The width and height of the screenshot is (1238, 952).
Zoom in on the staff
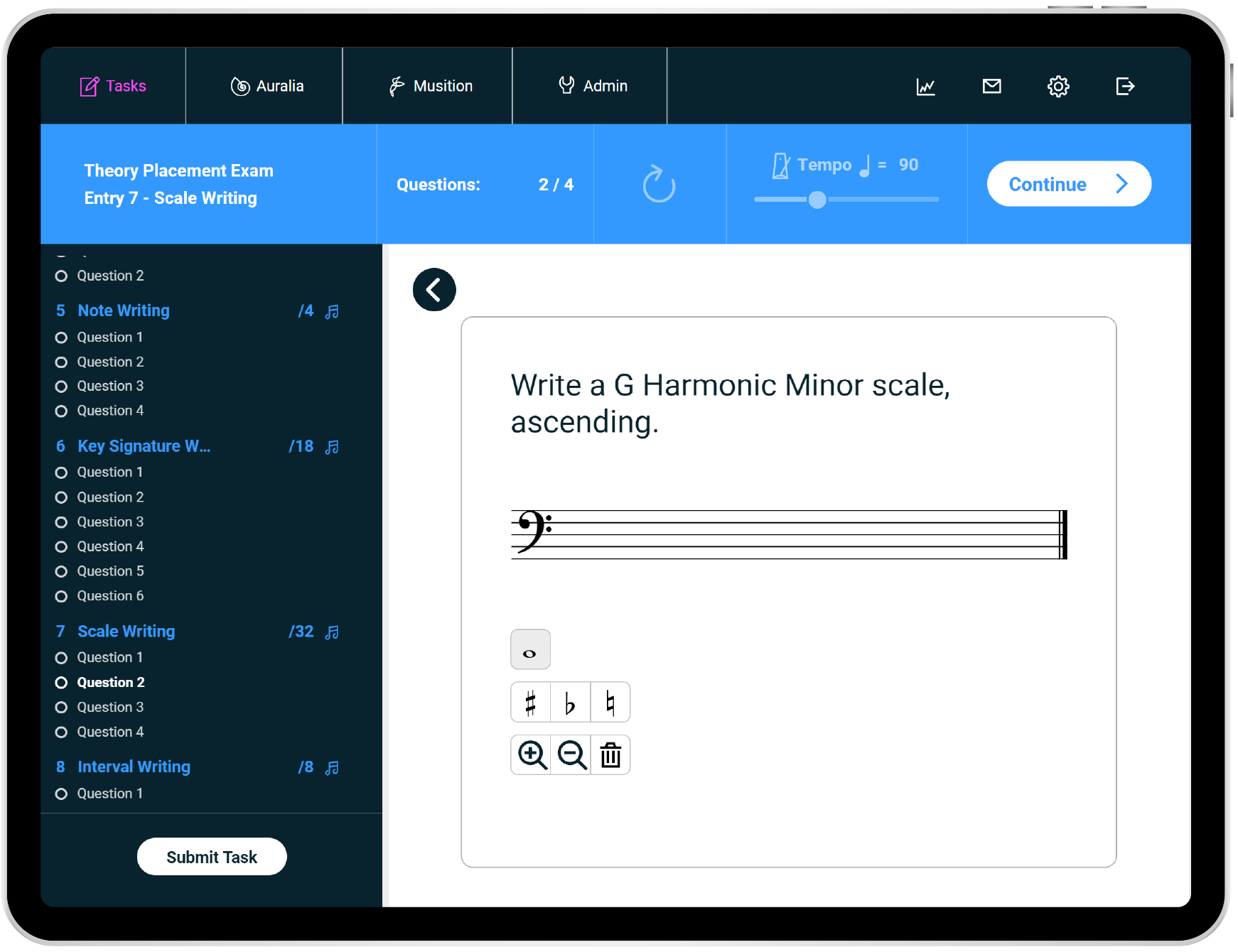[x=532, y=754]
